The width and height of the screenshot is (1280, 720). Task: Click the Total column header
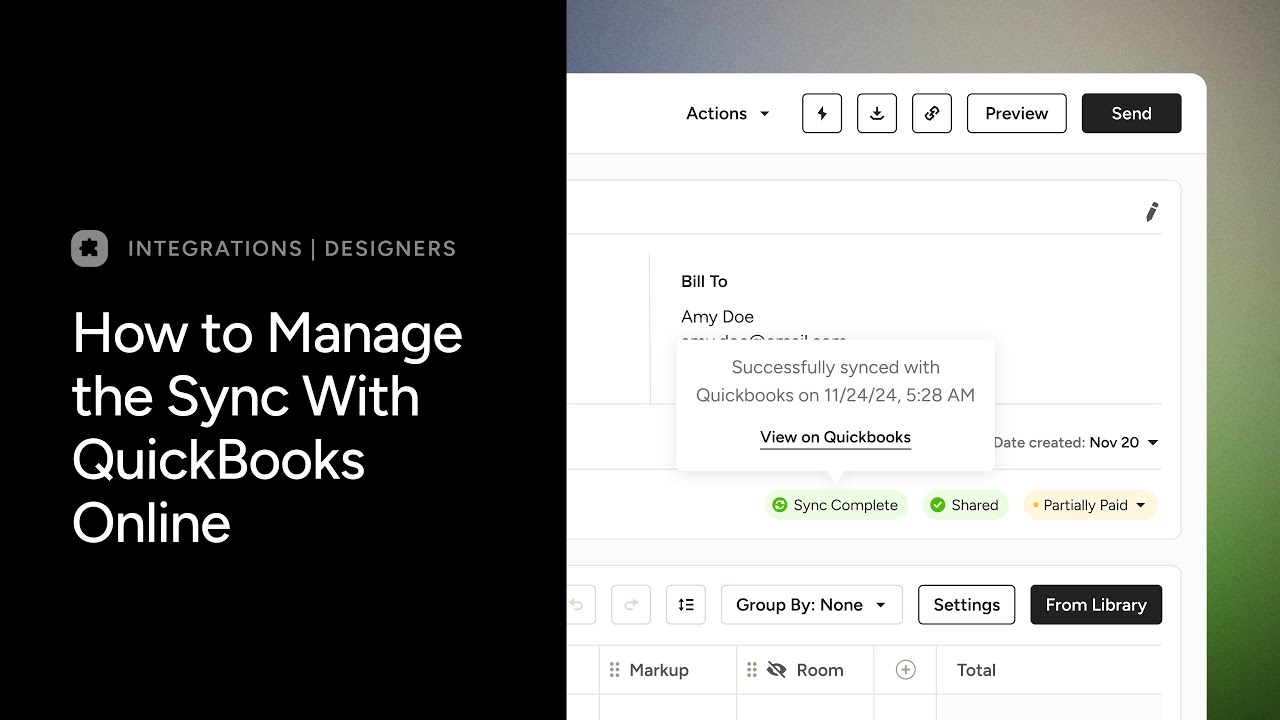click(x=976, y=670)
